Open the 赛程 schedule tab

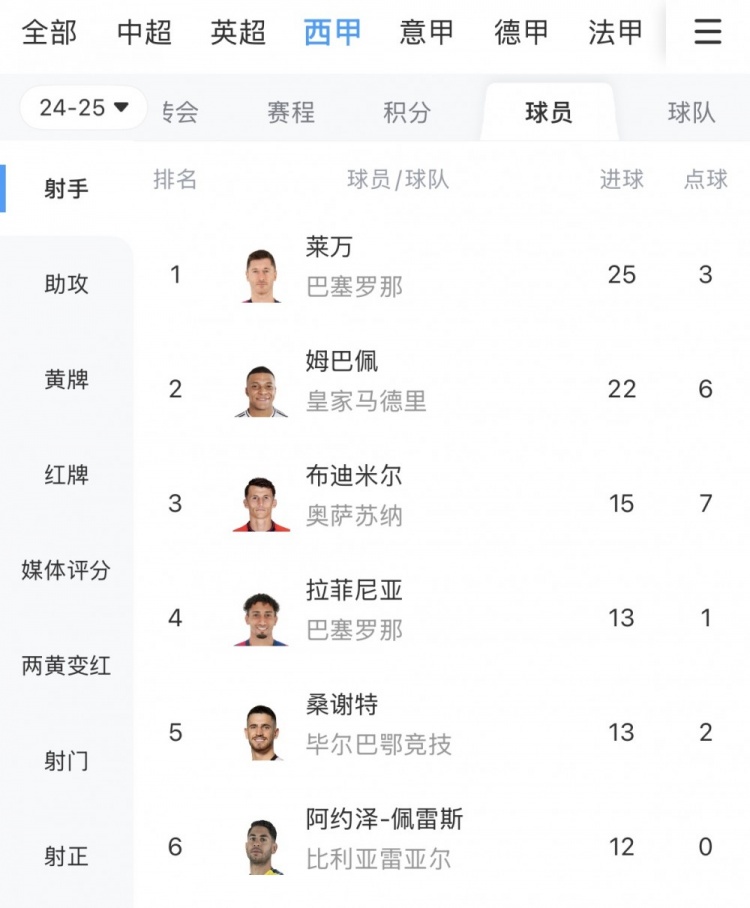[291, 112]
